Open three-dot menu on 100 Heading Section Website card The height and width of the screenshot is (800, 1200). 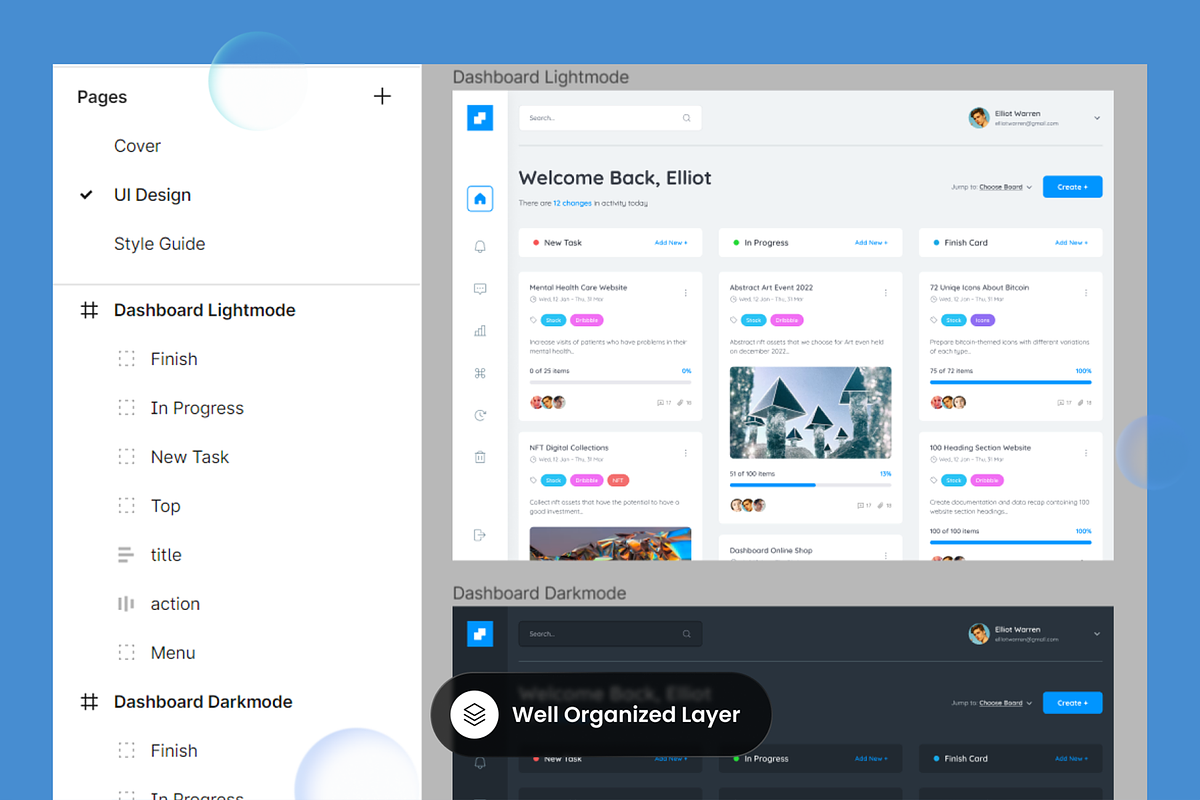(x=1086, y=453)
